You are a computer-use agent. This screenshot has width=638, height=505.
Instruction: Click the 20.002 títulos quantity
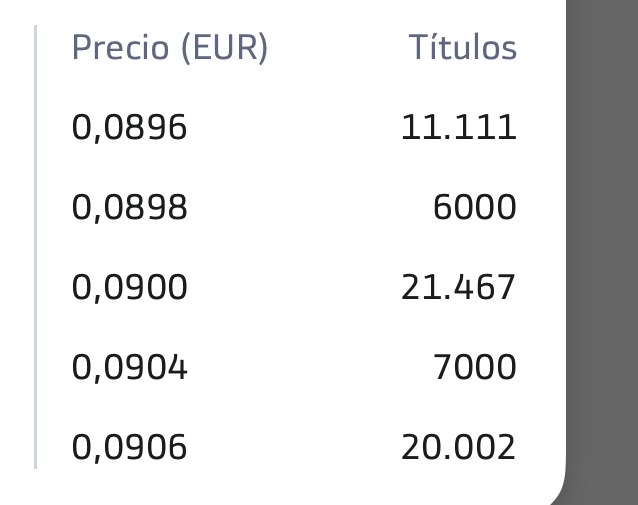(459, 447)
